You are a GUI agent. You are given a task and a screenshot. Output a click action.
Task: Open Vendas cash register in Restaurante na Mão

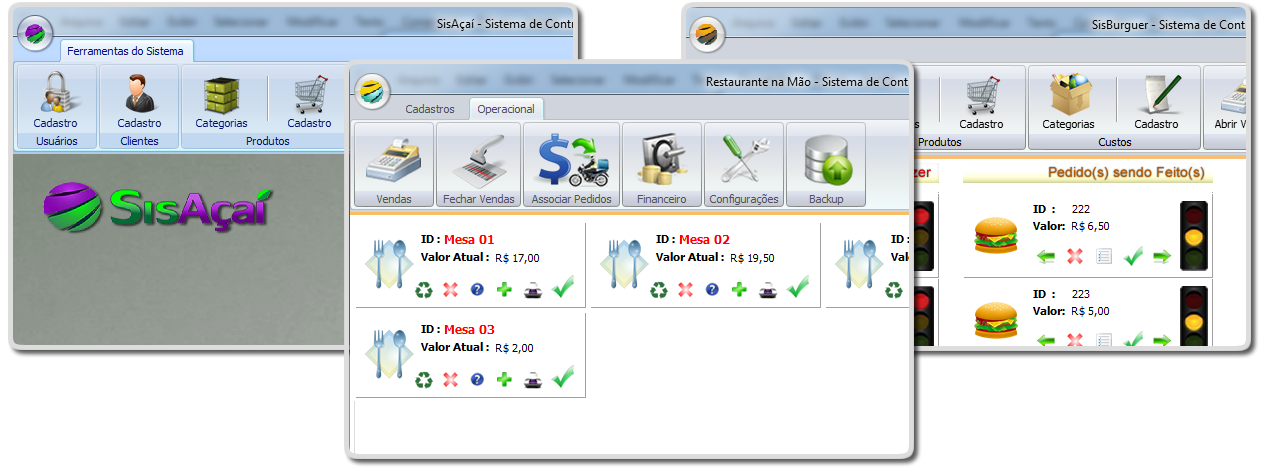[x=394, y=165]
